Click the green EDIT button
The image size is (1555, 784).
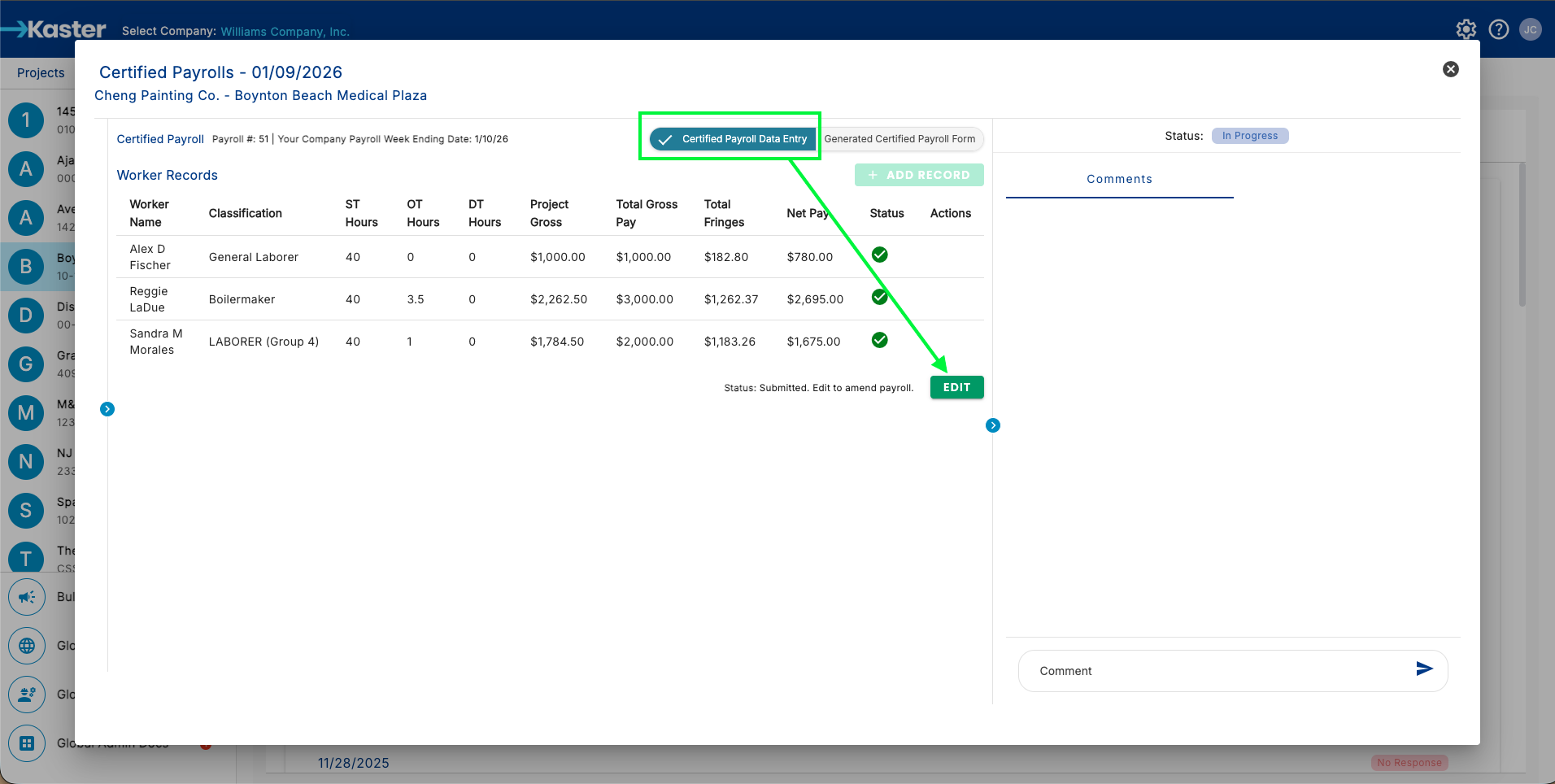coord(956,387)
